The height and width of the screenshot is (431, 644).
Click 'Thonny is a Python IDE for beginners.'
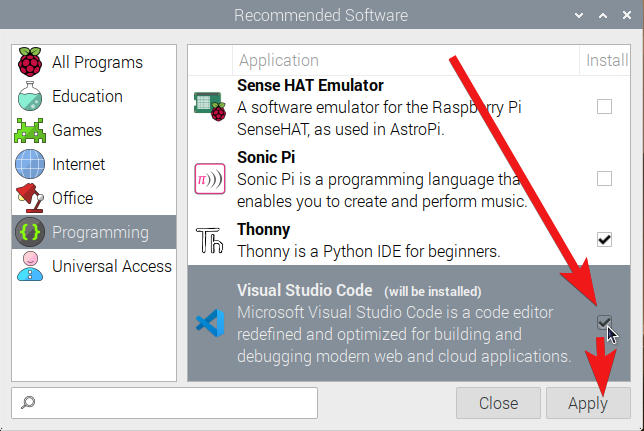(x=368, y=251)
